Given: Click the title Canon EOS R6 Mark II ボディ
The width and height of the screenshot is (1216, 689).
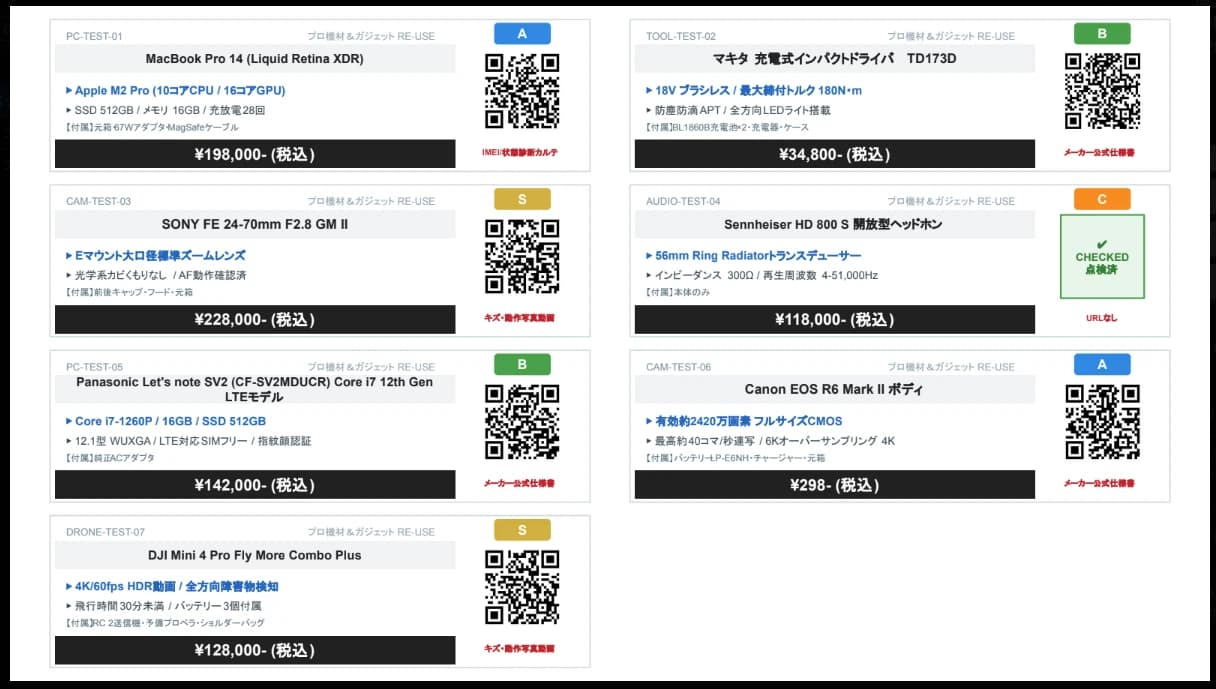Looking at the screenshot, I should click(835, 389).
